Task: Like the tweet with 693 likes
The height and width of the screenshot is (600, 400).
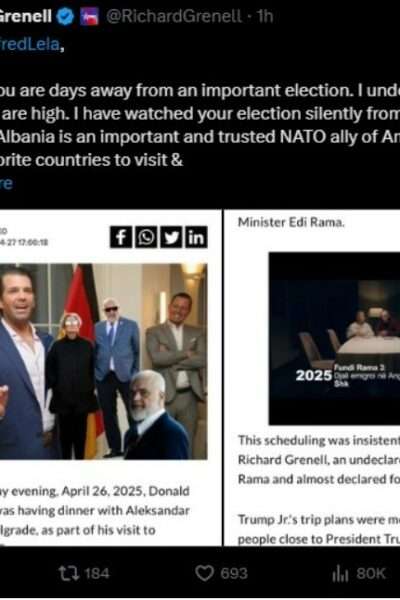Action: click(221, 573)
